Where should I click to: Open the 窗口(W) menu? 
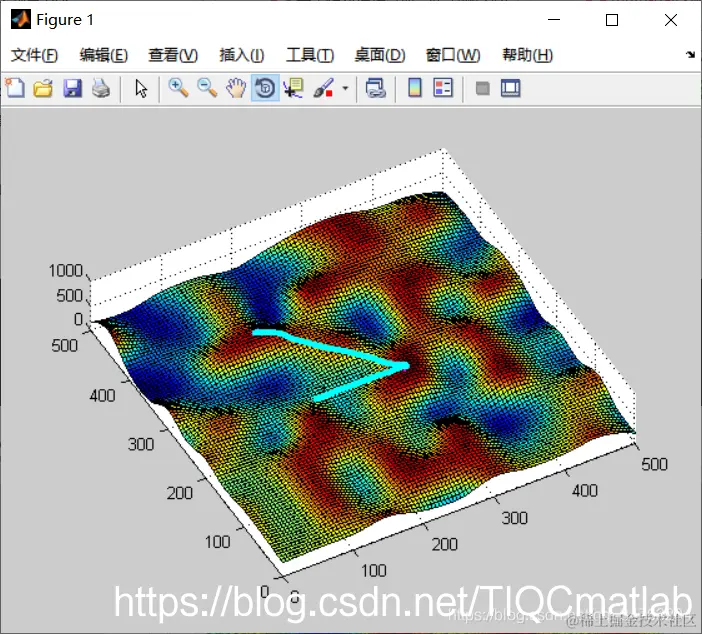[x=453, y=55]
